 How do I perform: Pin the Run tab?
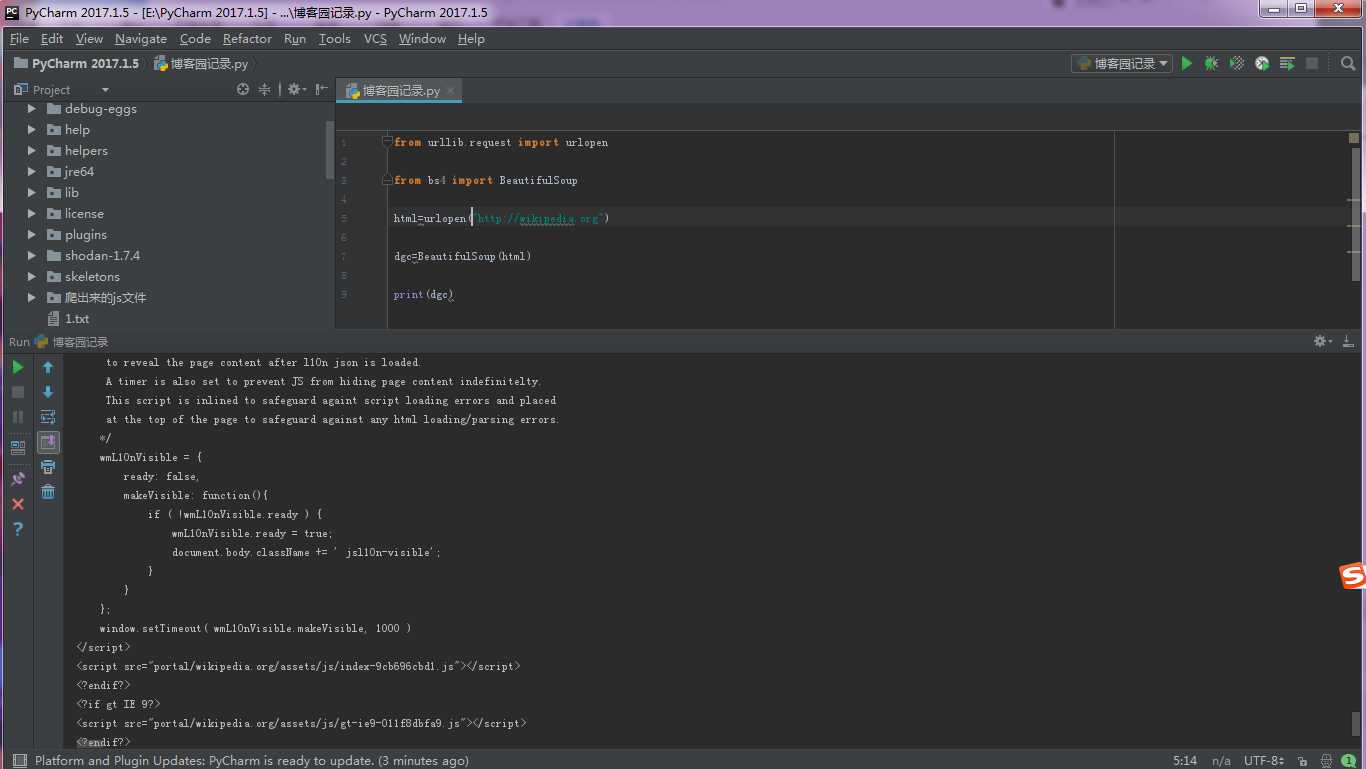point(18,479)
